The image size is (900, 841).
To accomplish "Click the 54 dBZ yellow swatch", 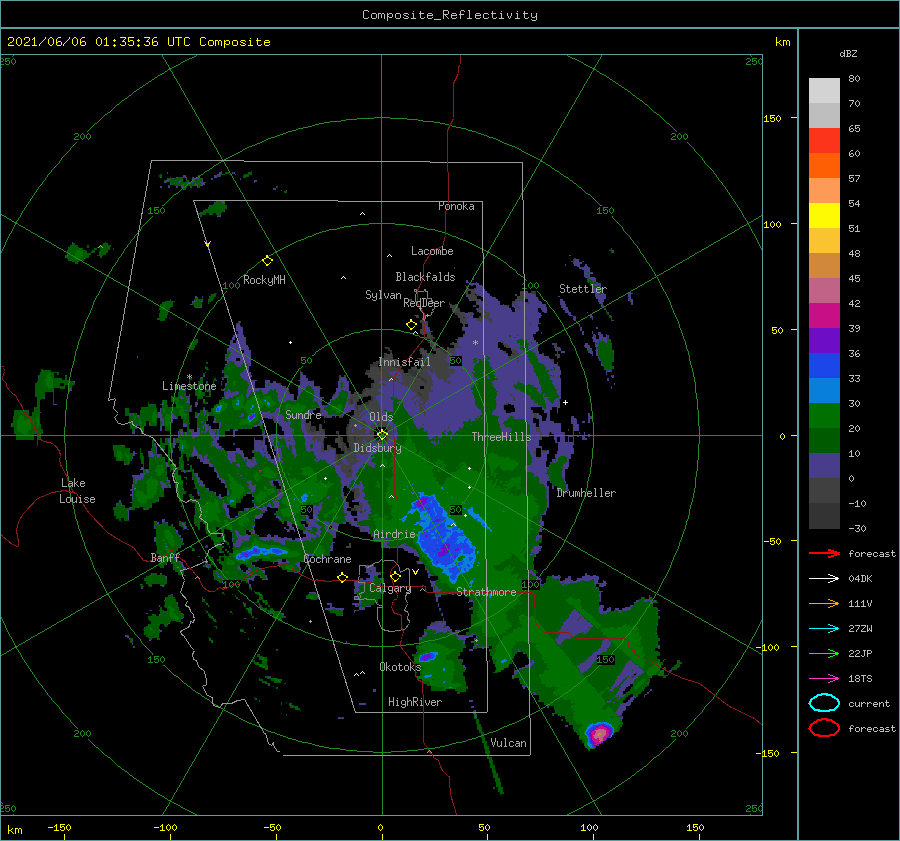I will [x=824, y=216].
